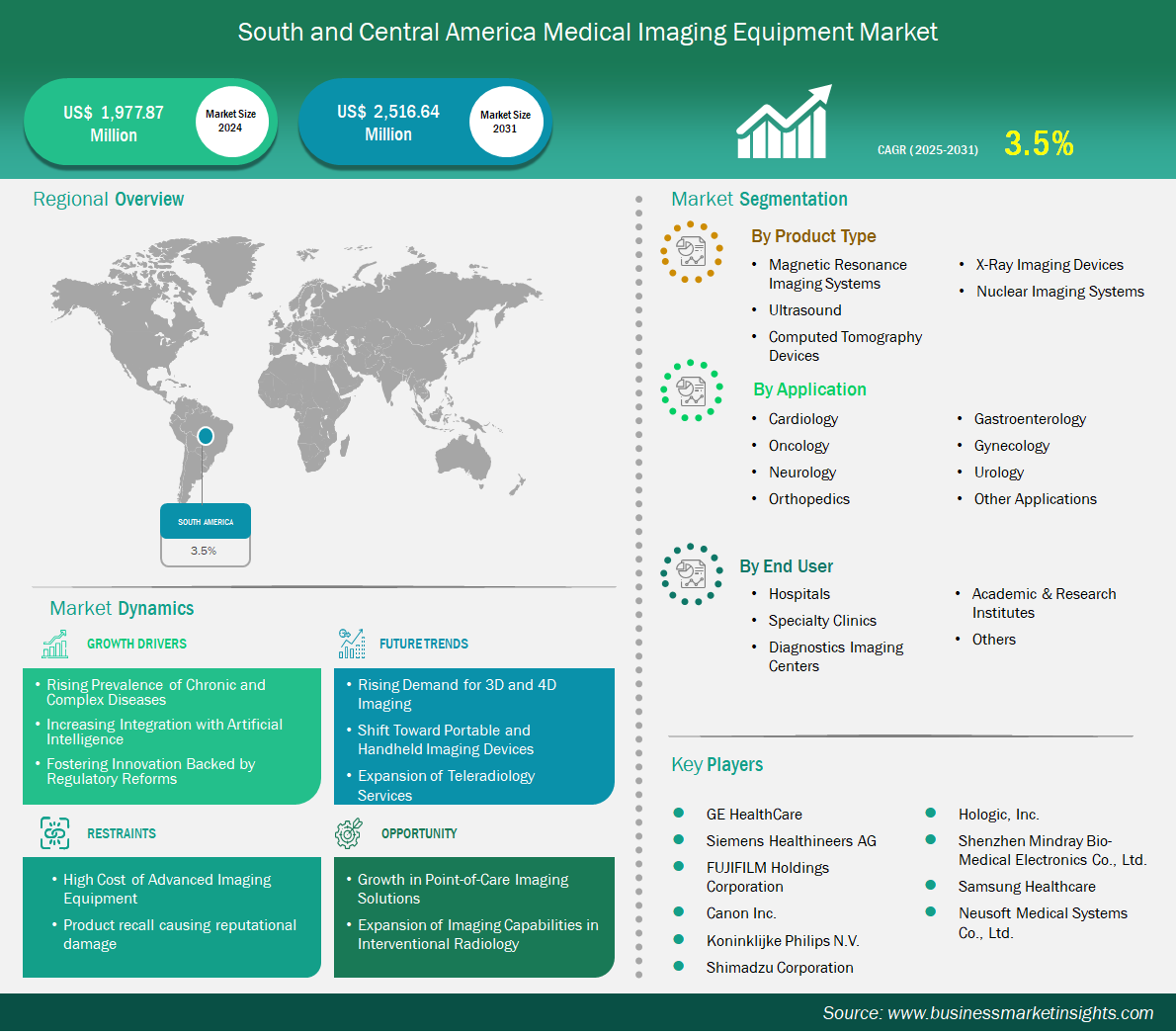This screenshot has width=1176, height=1035.
Task: Click the 3.5% CAGR value
Action: 1039,143
